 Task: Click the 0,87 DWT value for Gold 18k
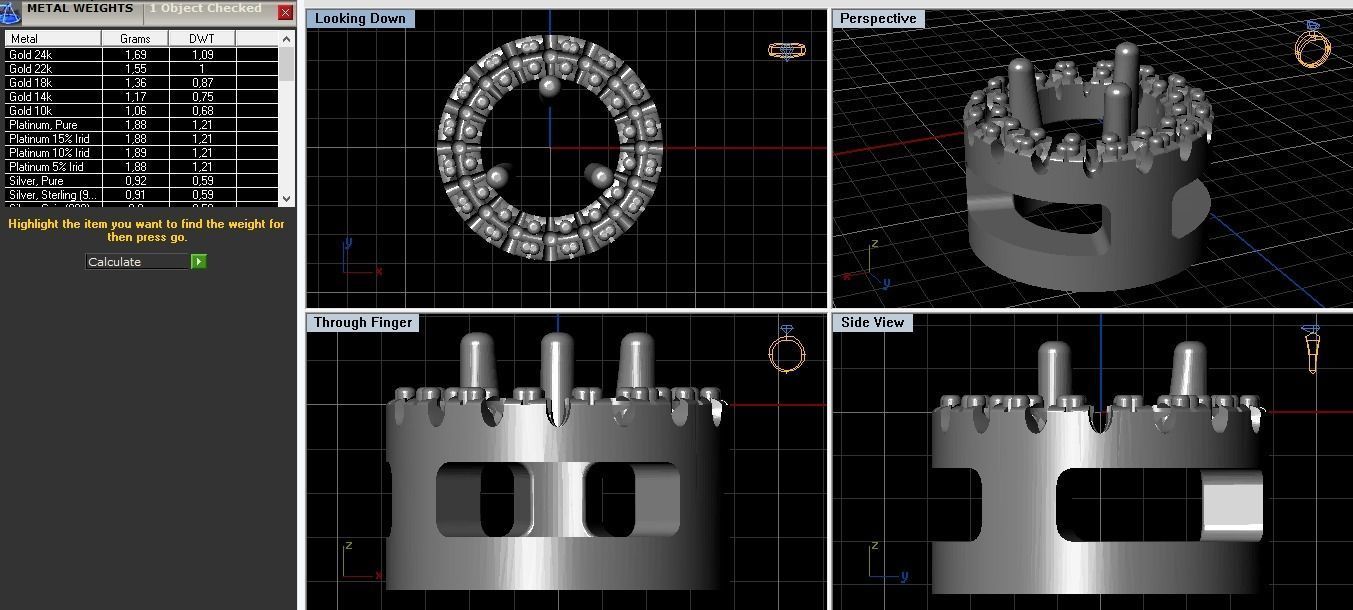coord(202,83)
